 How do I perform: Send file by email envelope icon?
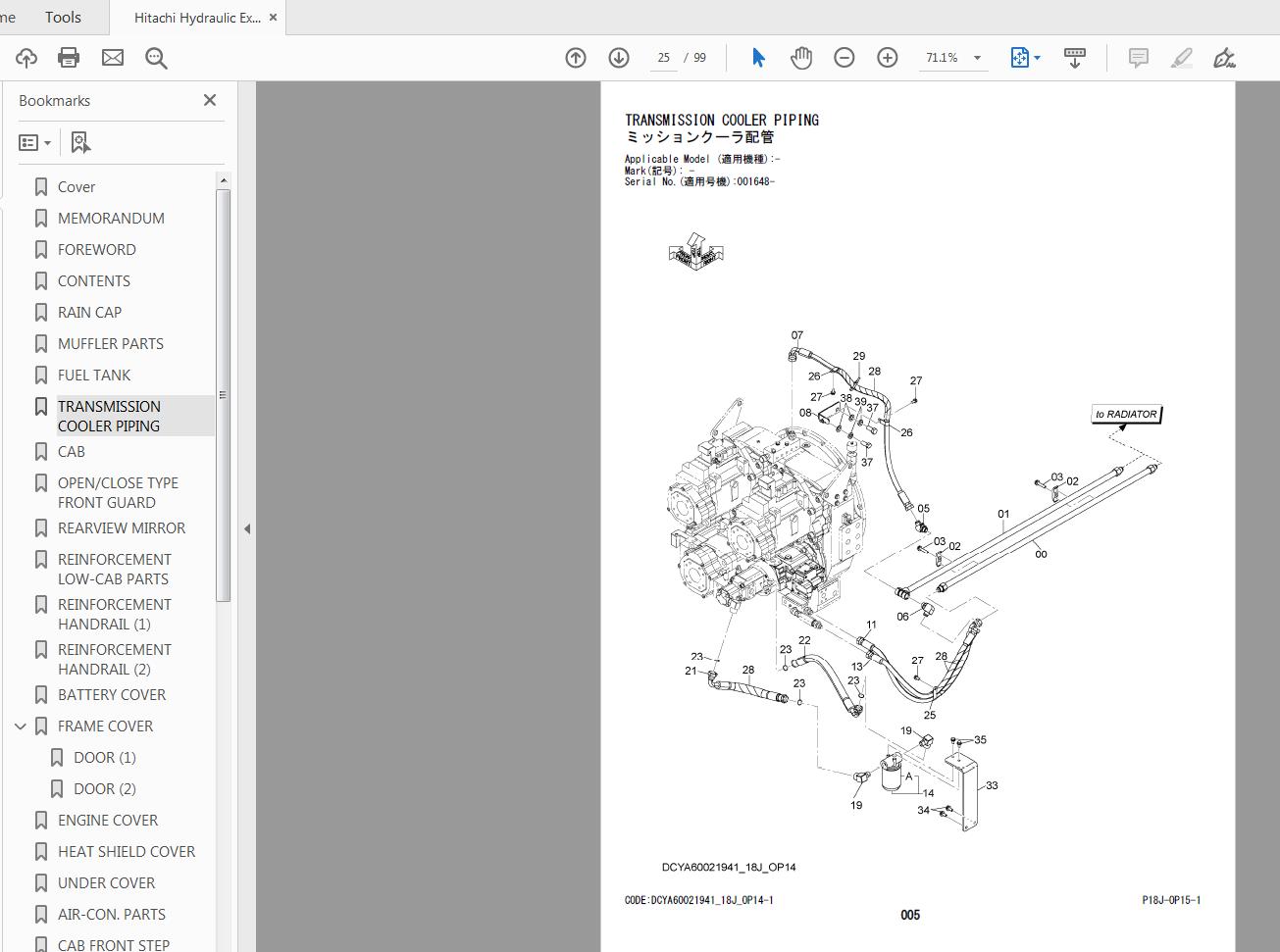(x=113, y=58)
